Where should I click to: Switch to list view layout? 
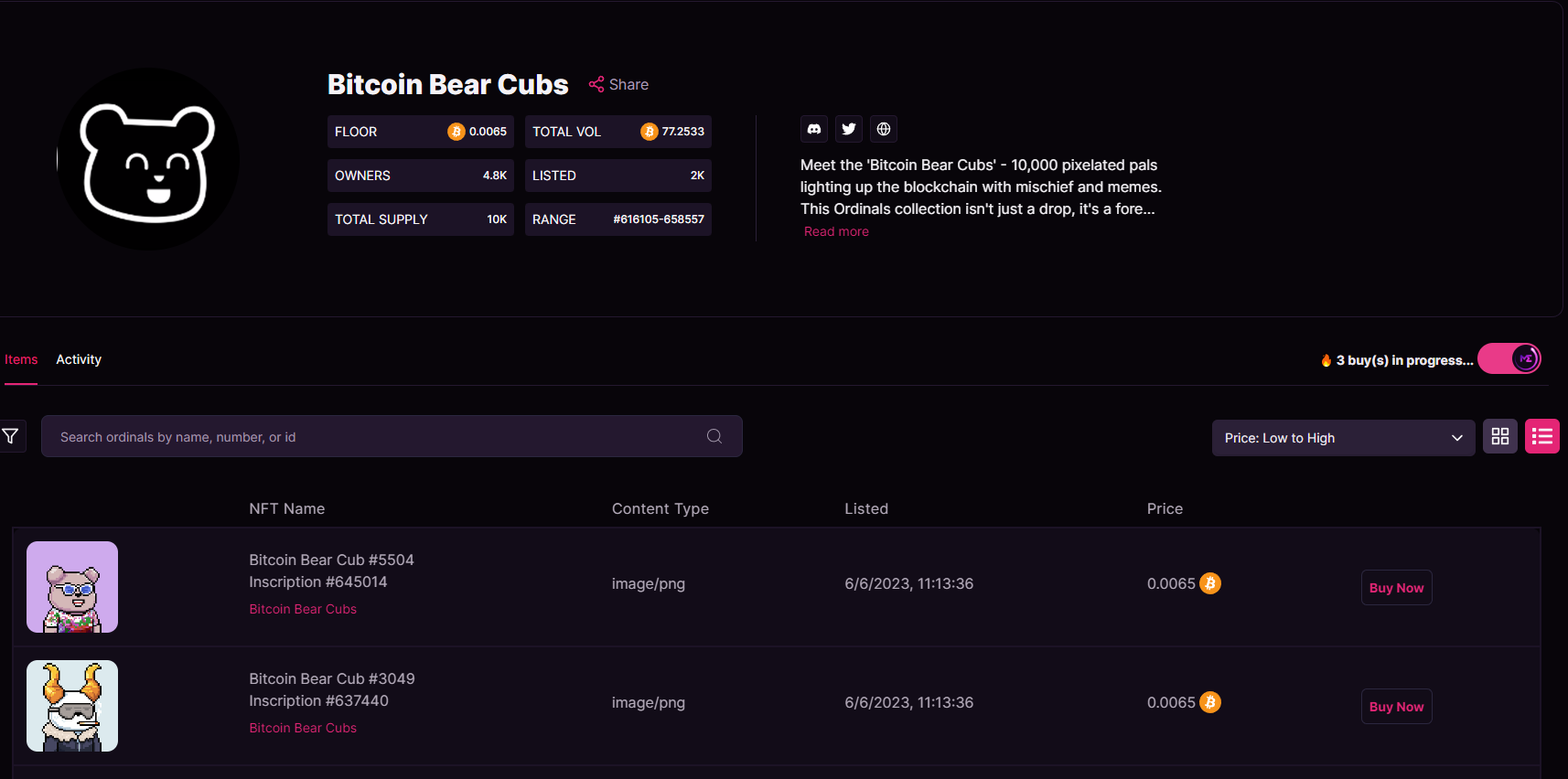[1542, 437]
